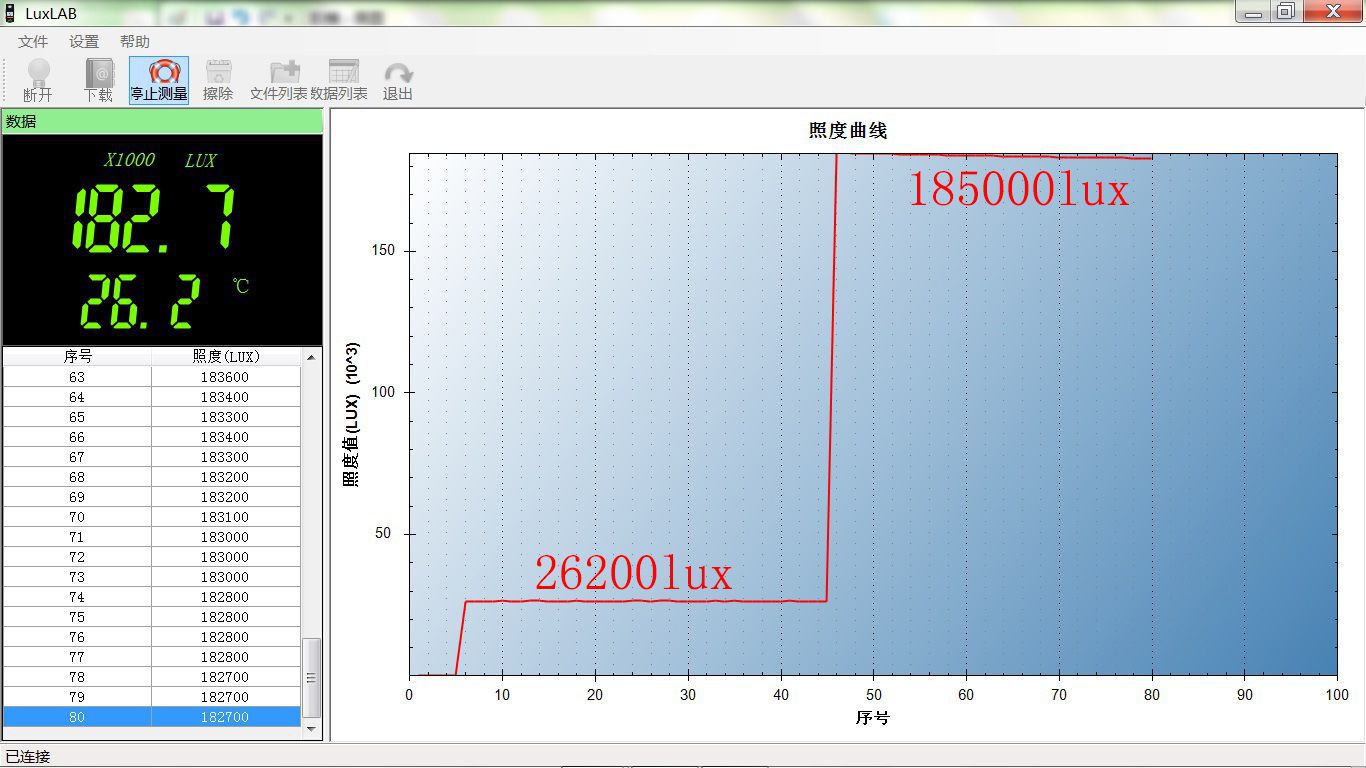Click the X1000 multiplier label
This screenshot has width=1366, height=768.
click(130, 160)
